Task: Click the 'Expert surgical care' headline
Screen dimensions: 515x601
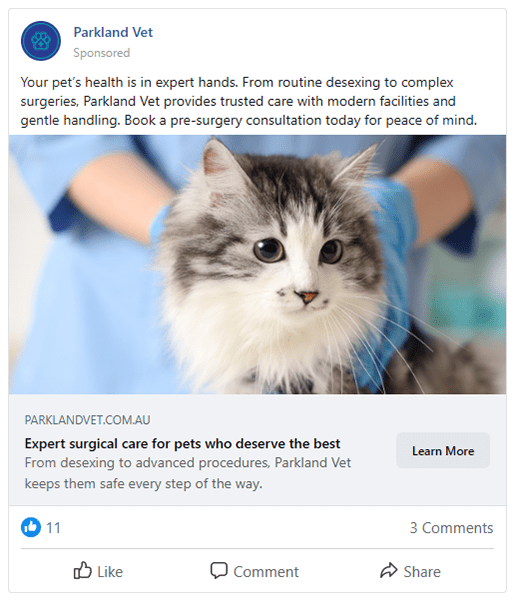Action: [182, 443]
